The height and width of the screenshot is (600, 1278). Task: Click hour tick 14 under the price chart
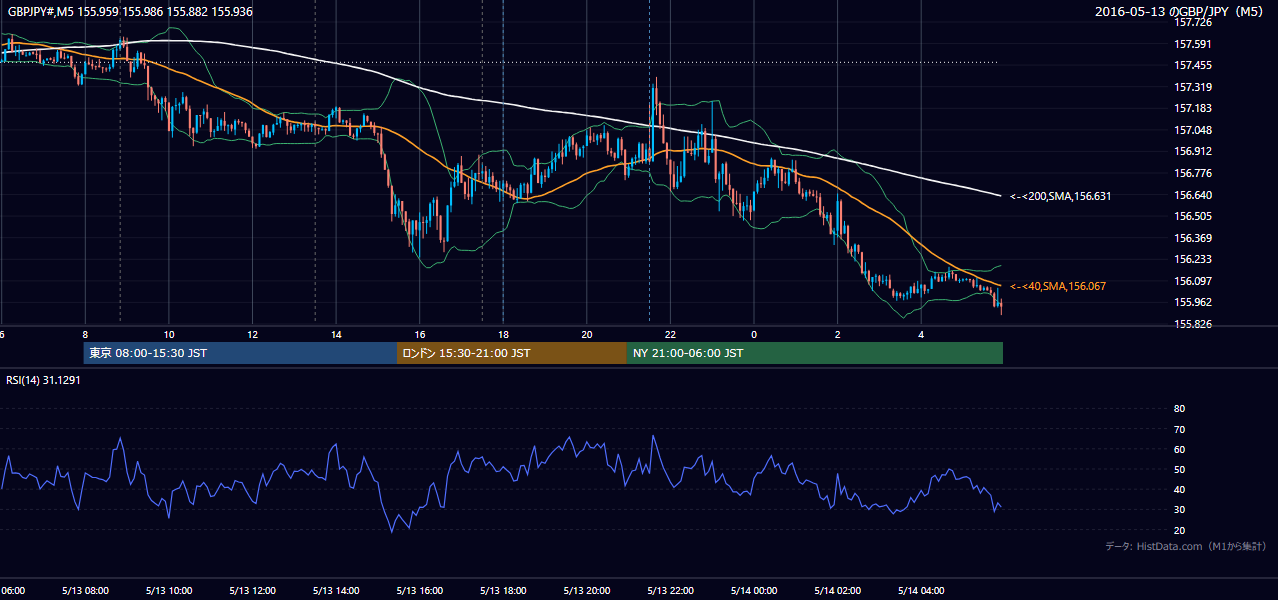click(x=336, y=334)
